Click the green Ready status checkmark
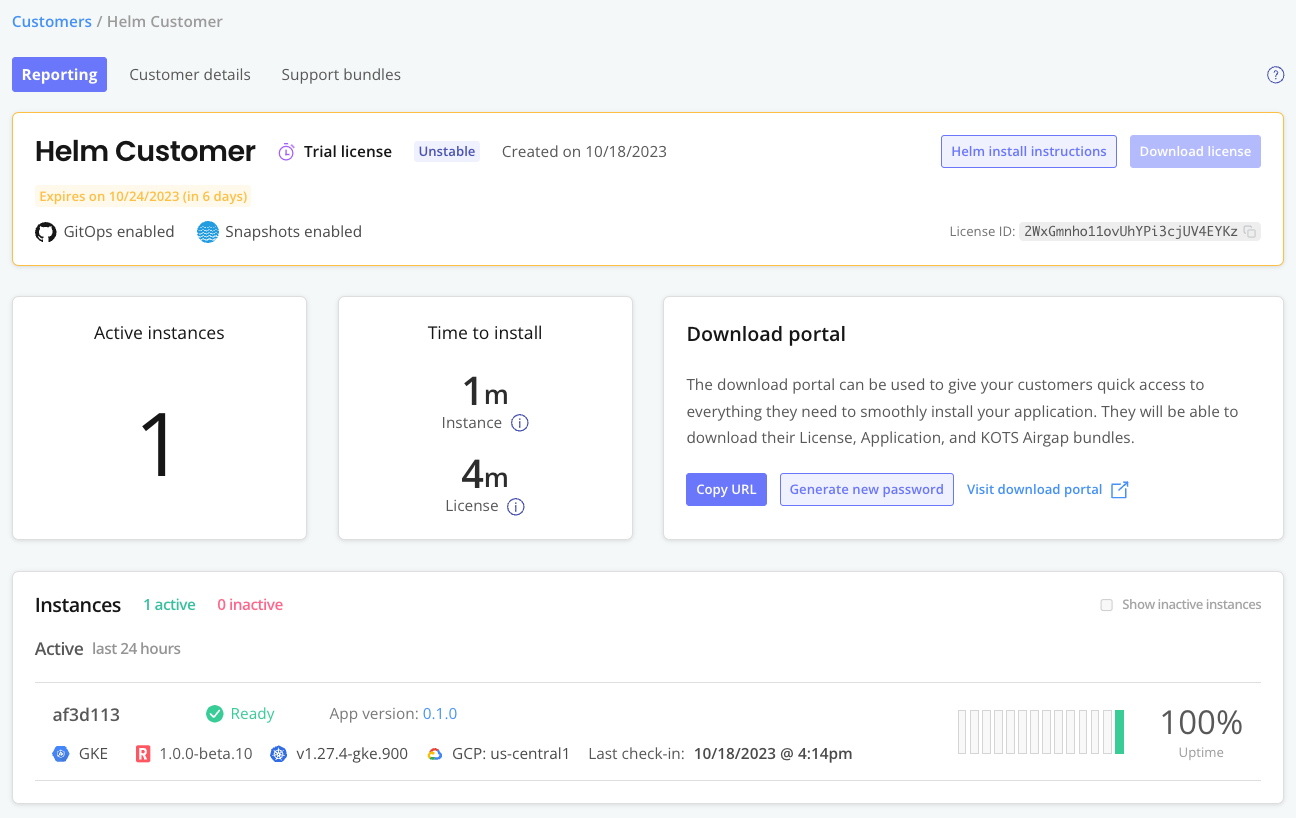The image size is (1296, 818). pyautogui.click(x=214, y=713)
